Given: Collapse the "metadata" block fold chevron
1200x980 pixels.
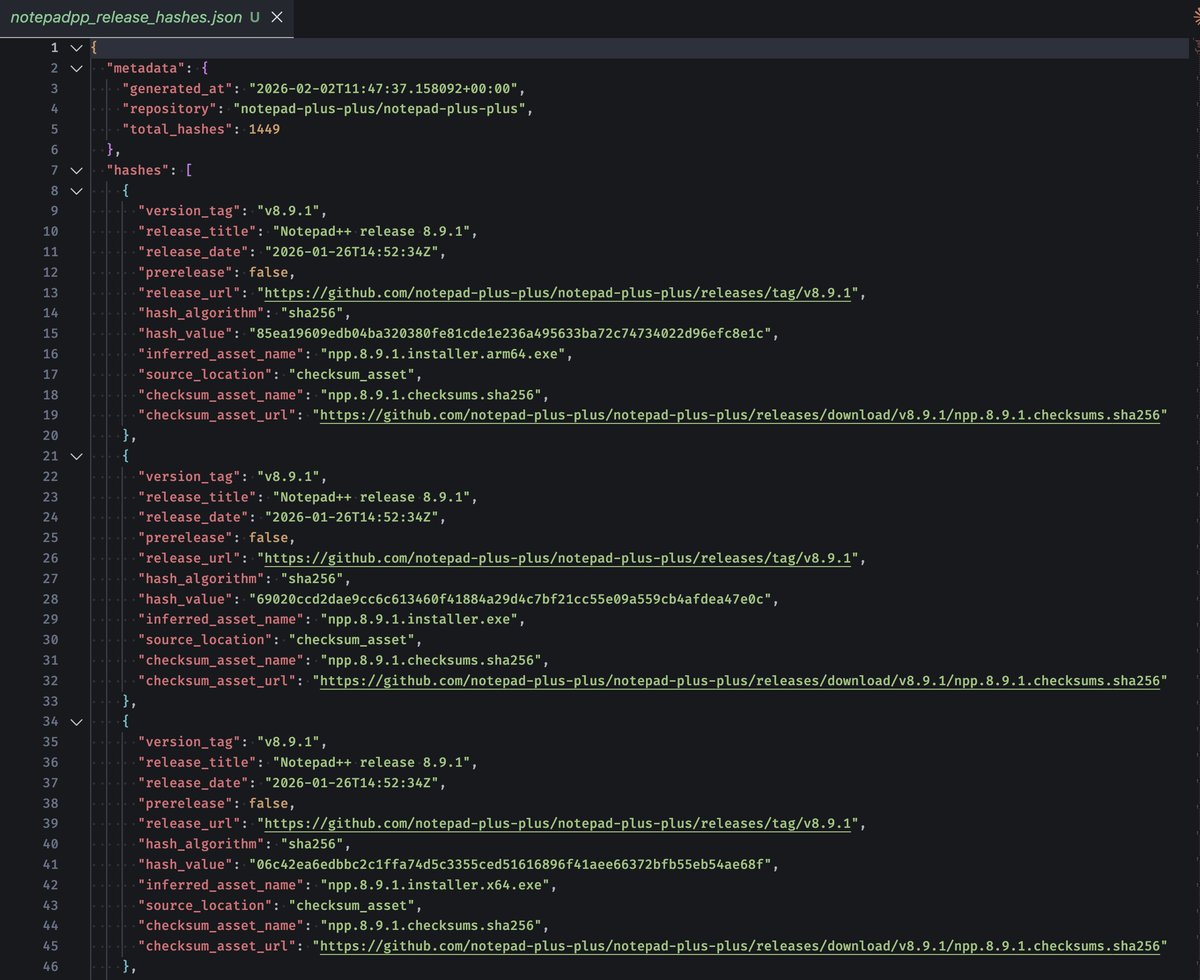Looking at the screenshot, I should pyautogui.click(x=77, y=68).
